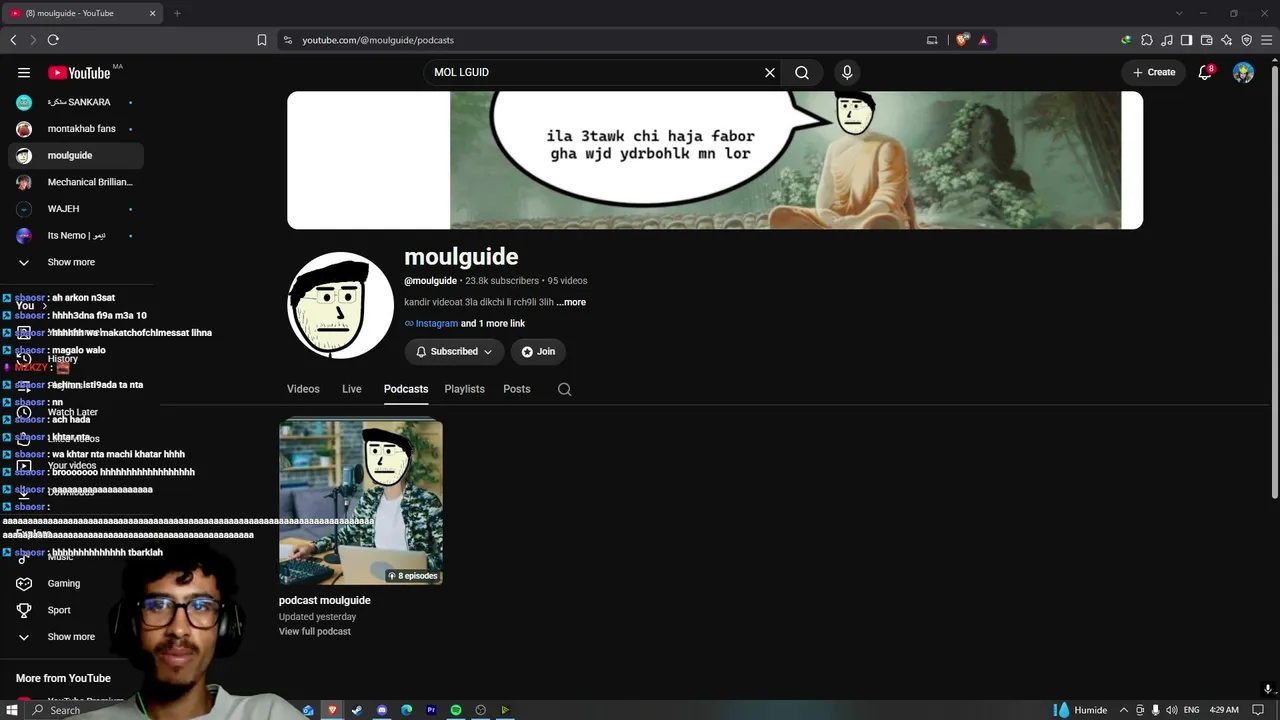Open the Brave VPN shield icon
The width and height of the screenshot is (1280, 720).
[x=1247, y=40]
